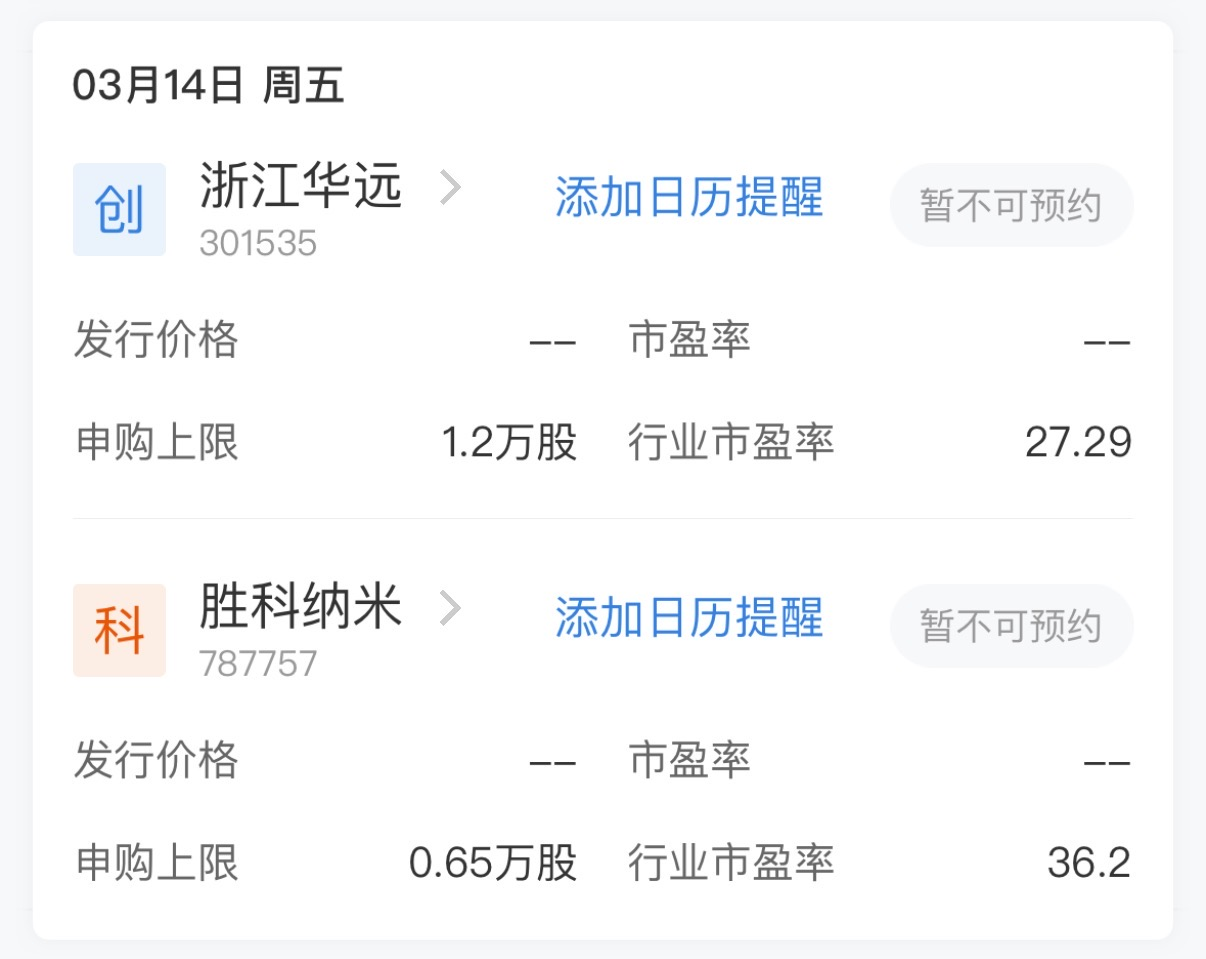Click the 0.65万股 subscription limit value
Viewport: 1206px width, 959px height.
pyautogui.click(x=493, y=863)
